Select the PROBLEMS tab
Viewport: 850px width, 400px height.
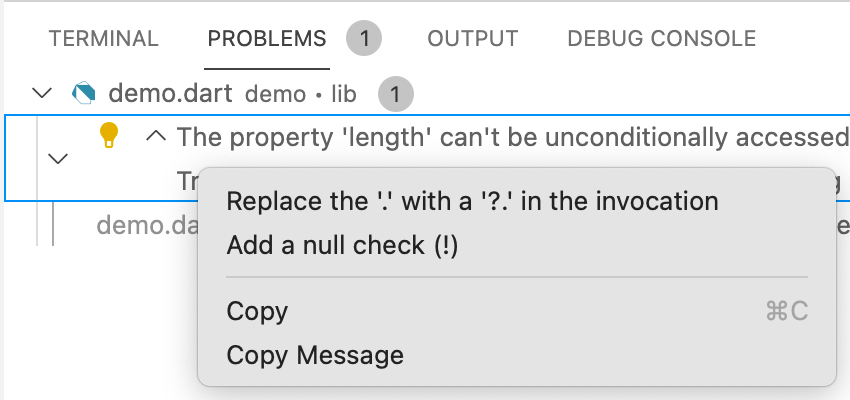click(267, 38)
